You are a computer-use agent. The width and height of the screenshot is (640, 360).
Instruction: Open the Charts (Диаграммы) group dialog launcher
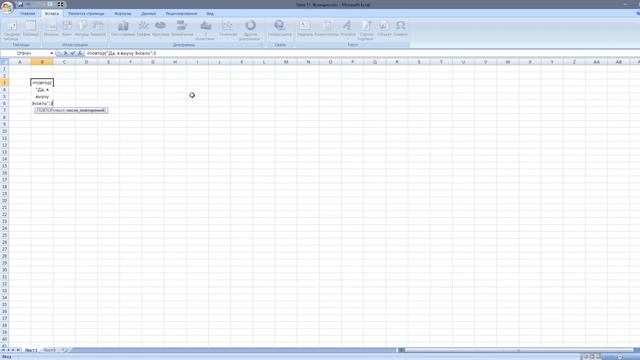tap(262, 45)
